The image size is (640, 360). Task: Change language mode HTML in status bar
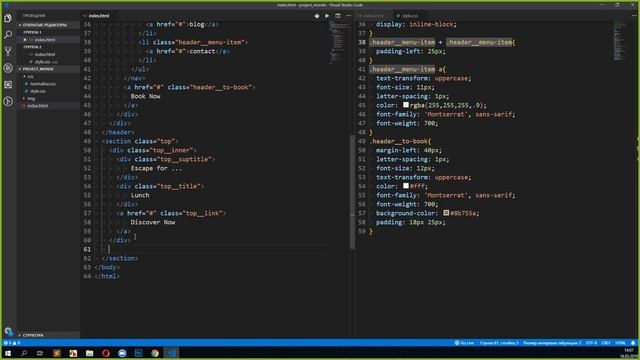(x=620, y=343)
